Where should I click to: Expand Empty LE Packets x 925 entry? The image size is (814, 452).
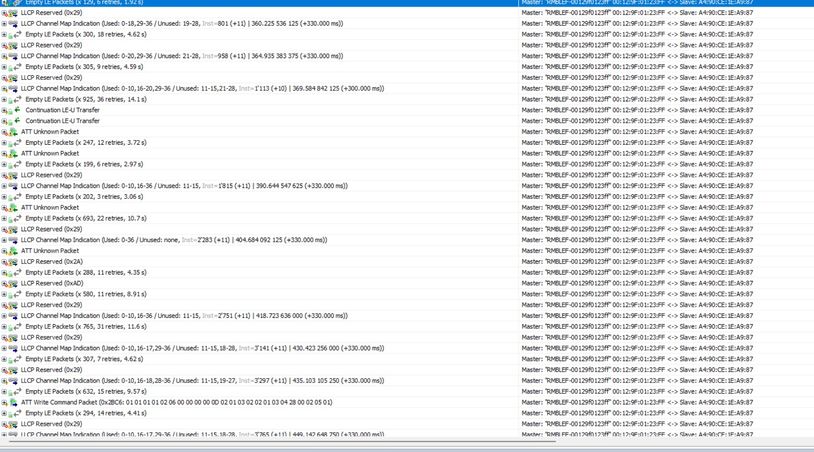coord(4,100)
